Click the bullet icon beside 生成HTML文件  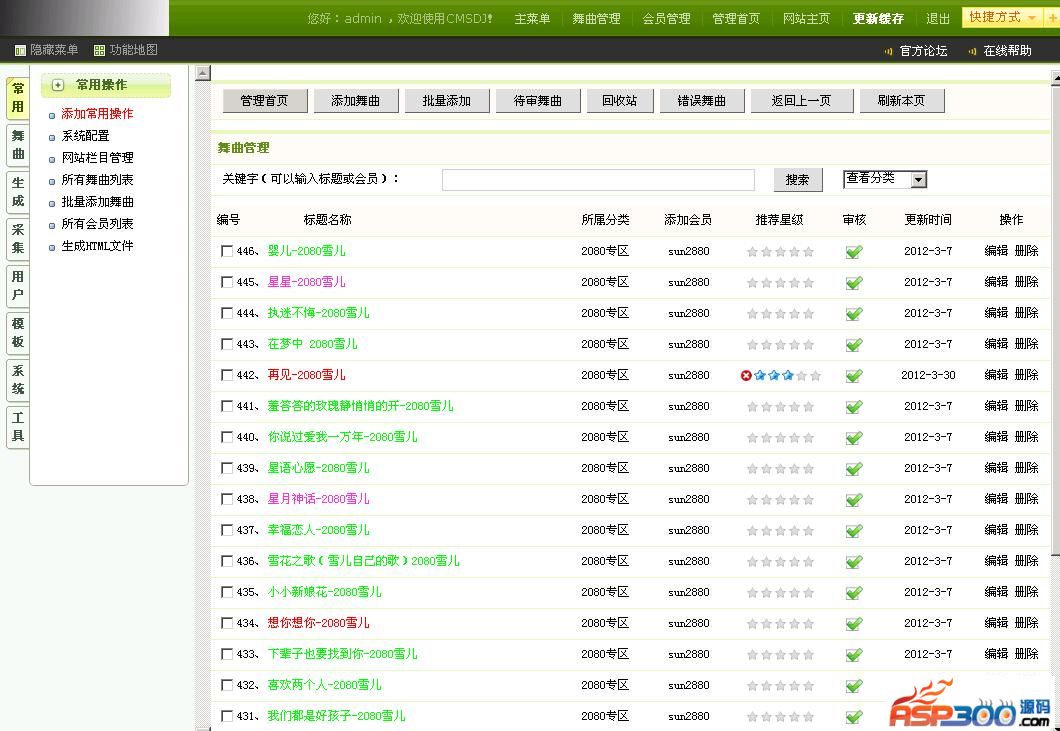coord(52,247)
